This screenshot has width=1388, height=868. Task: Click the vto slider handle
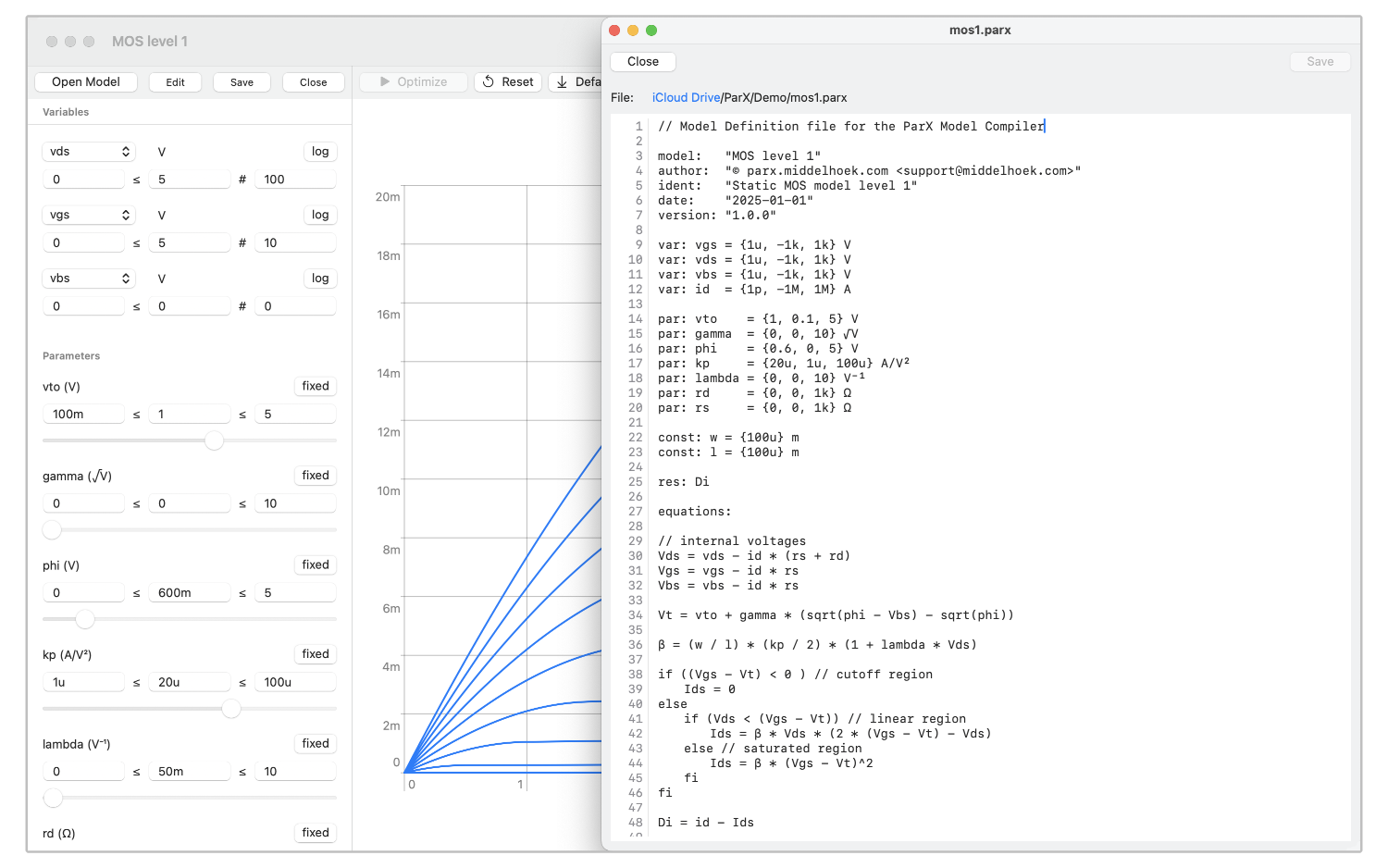(x=214, y=440)
